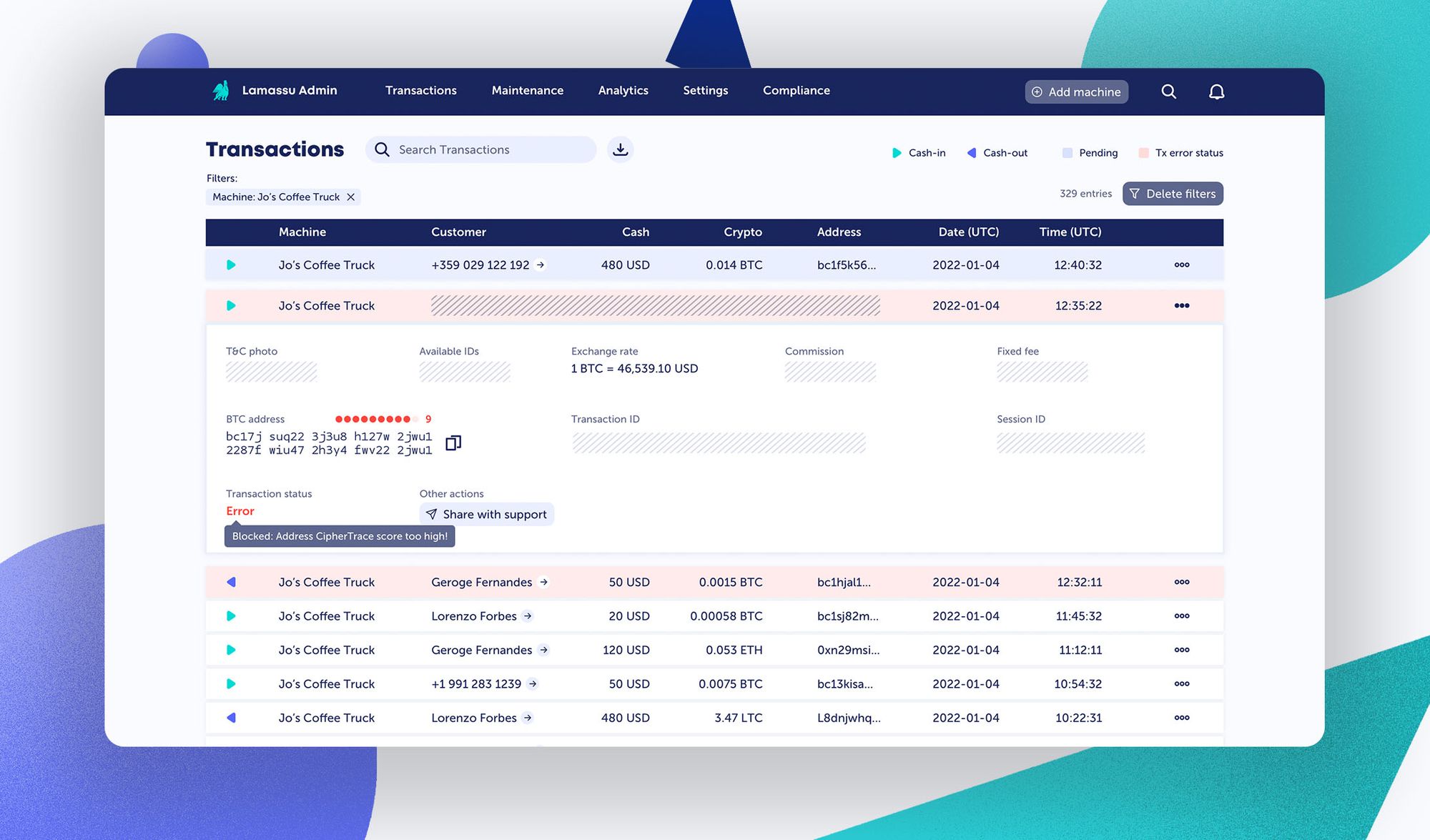The width and height of the screenshot is (1430, 840).
Task: Open Geroge Fernandes arrow in 11:12:11 row
Action: [x=543, y=650]
